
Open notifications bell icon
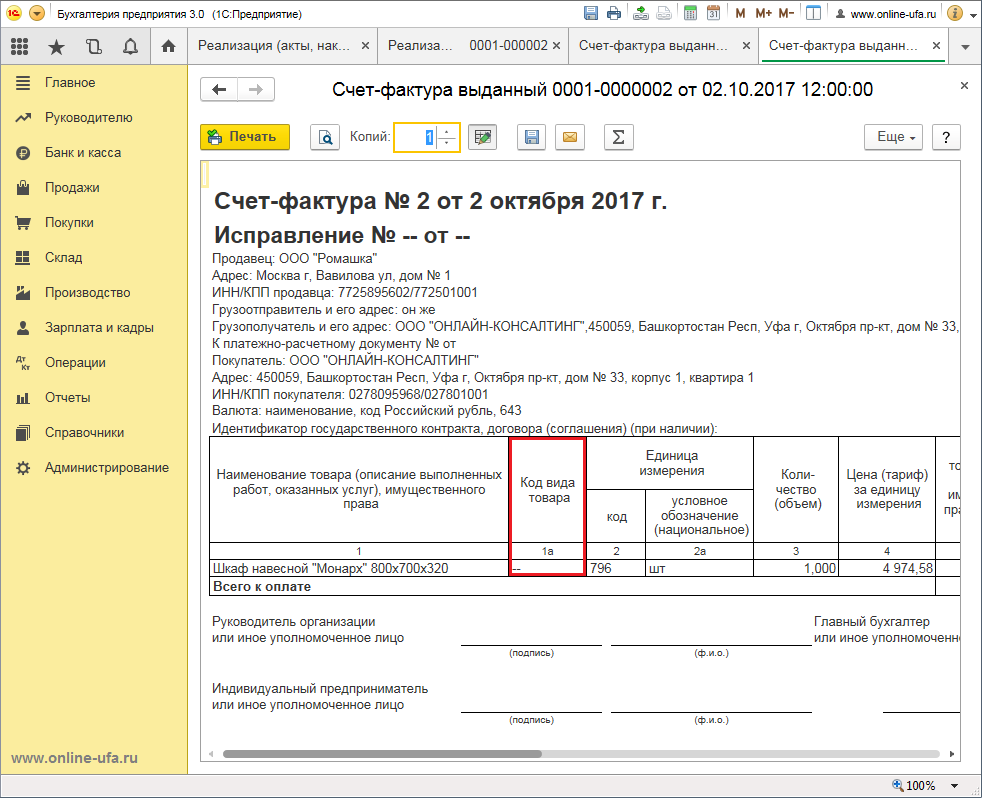pos(130,46)
